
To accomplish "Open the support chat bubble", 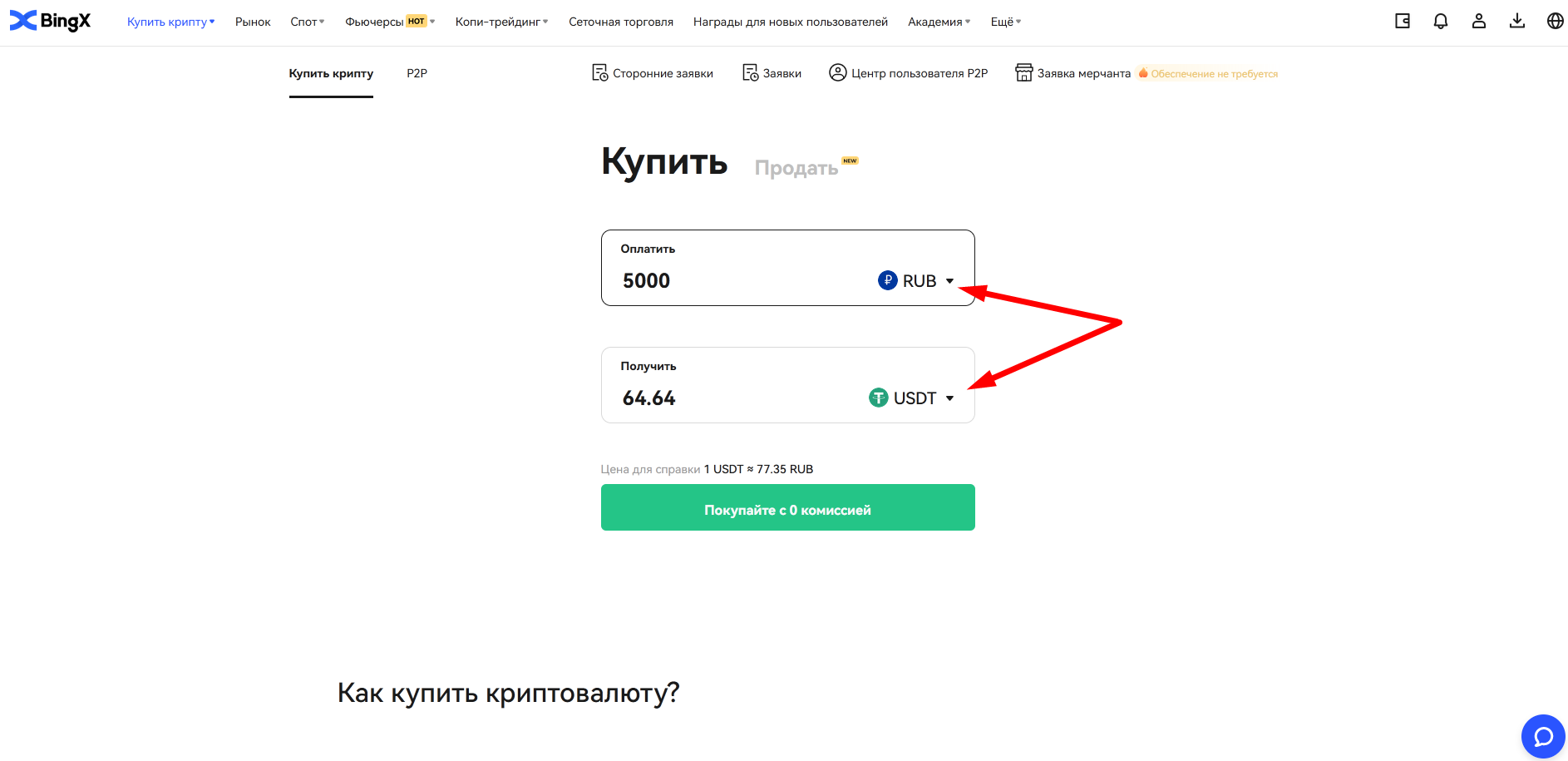I will [1543, 737].
